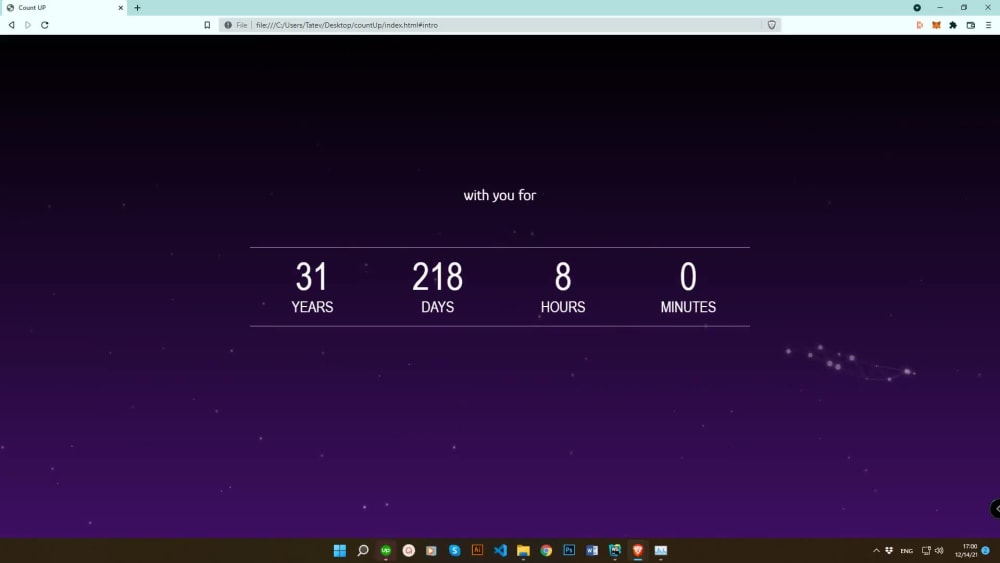Open the green Upwork taskbar app

386,550
